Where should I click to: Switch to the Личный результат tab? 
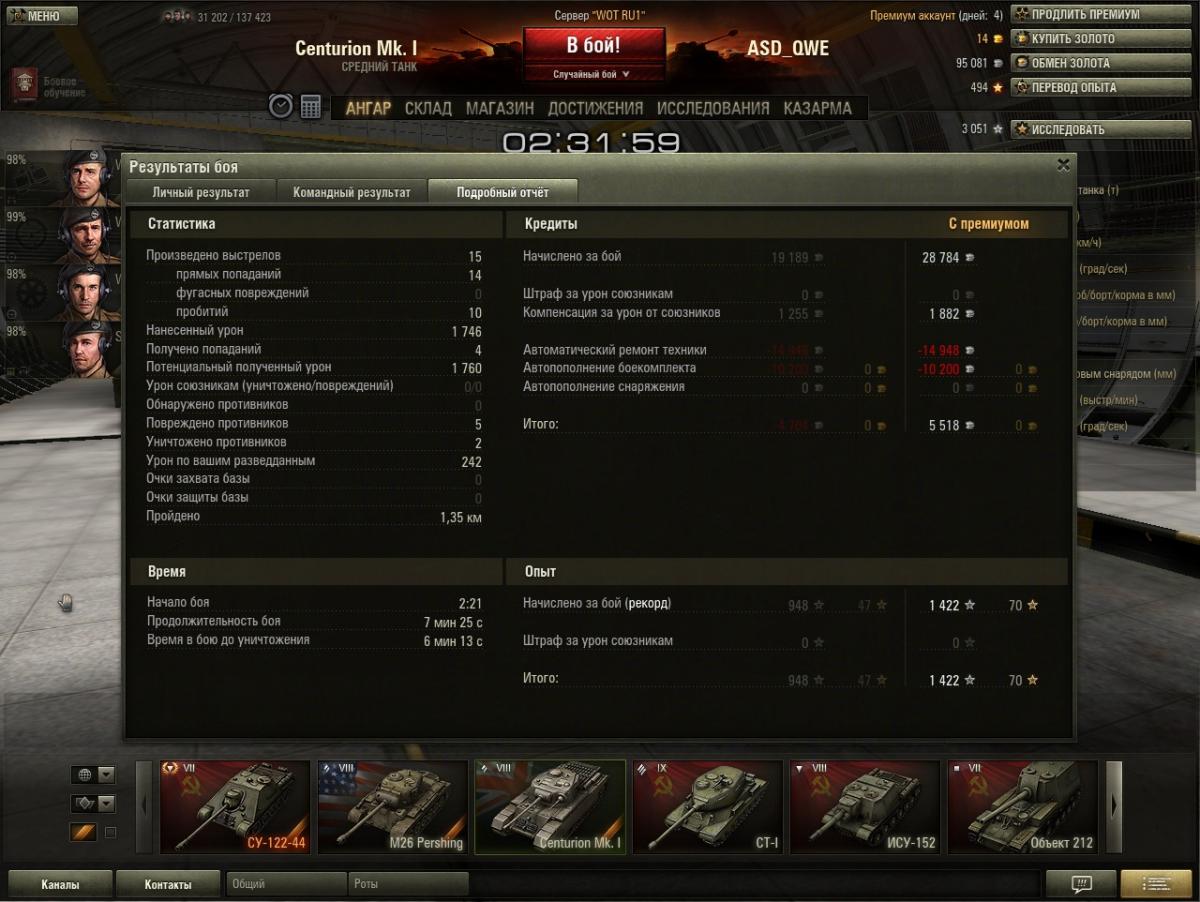[x=201, y=192]
